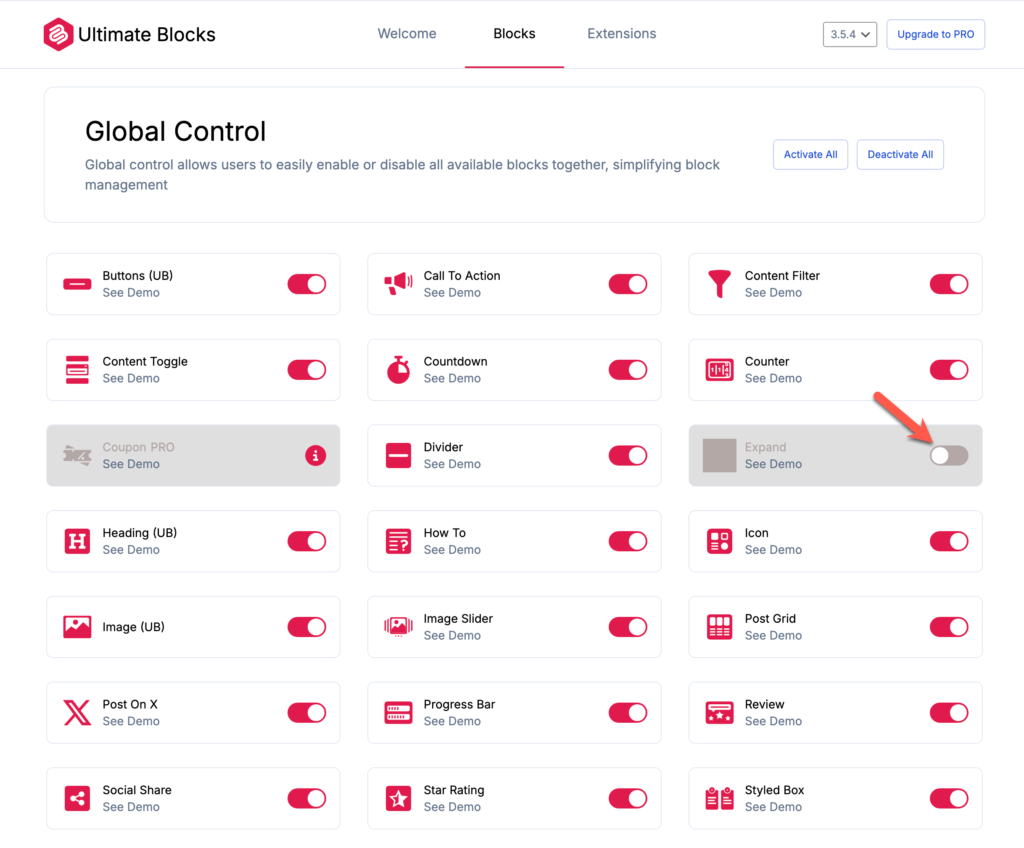The width and height of the screenshot is (1024, 848).
Task: Click the Social Share block icon
Action: coord(77,799)
